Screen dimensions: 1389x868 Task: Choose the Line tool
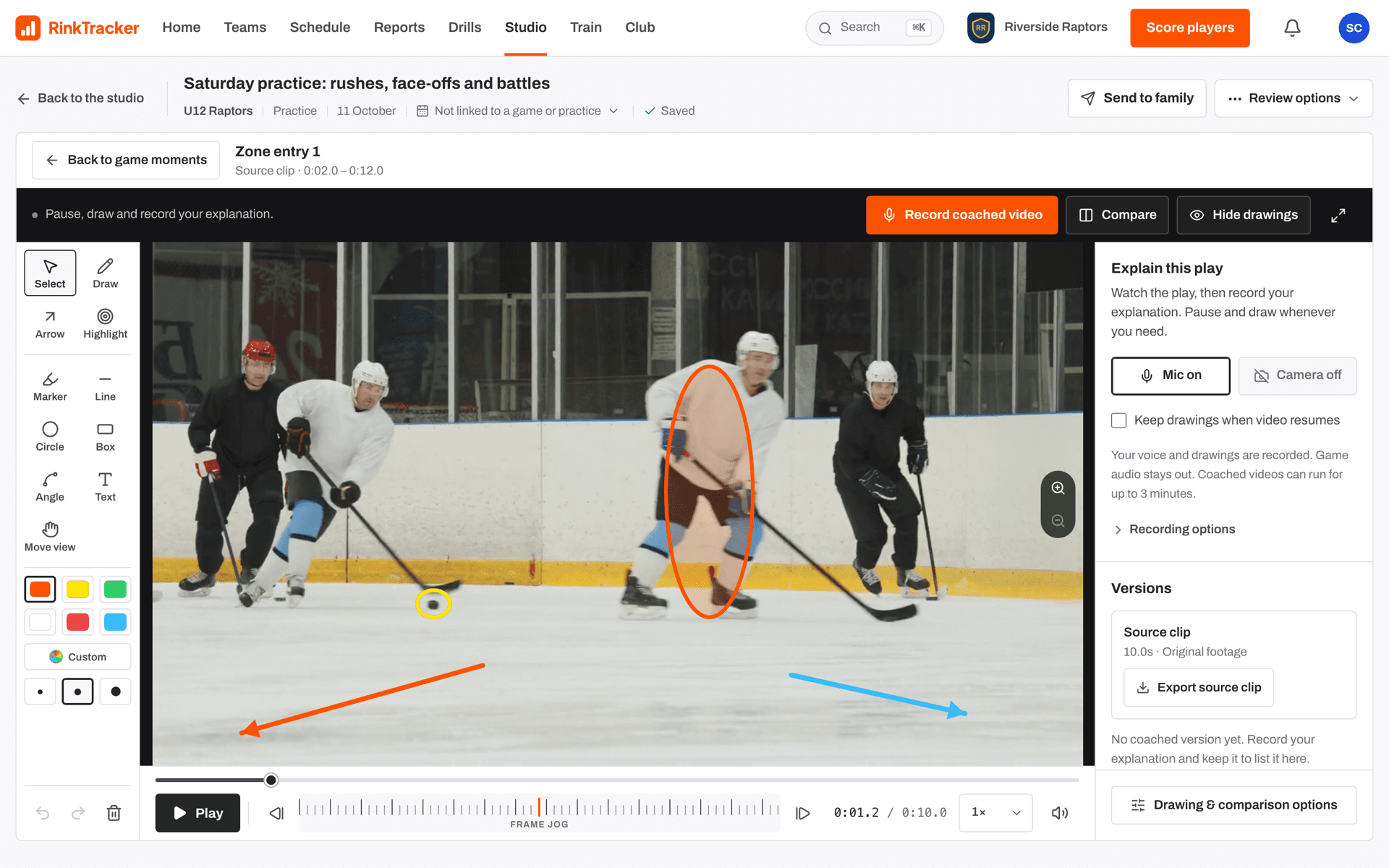pyautogui.click(x=105, y=386)
